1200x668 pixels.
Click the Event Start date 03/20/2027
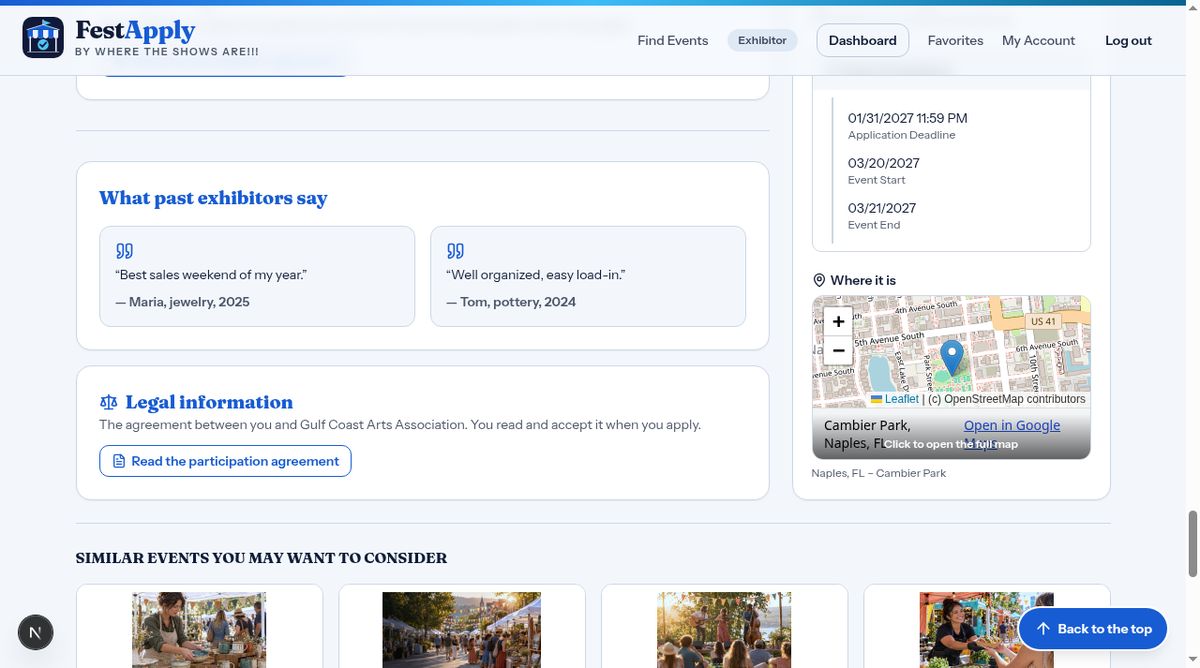883,163
